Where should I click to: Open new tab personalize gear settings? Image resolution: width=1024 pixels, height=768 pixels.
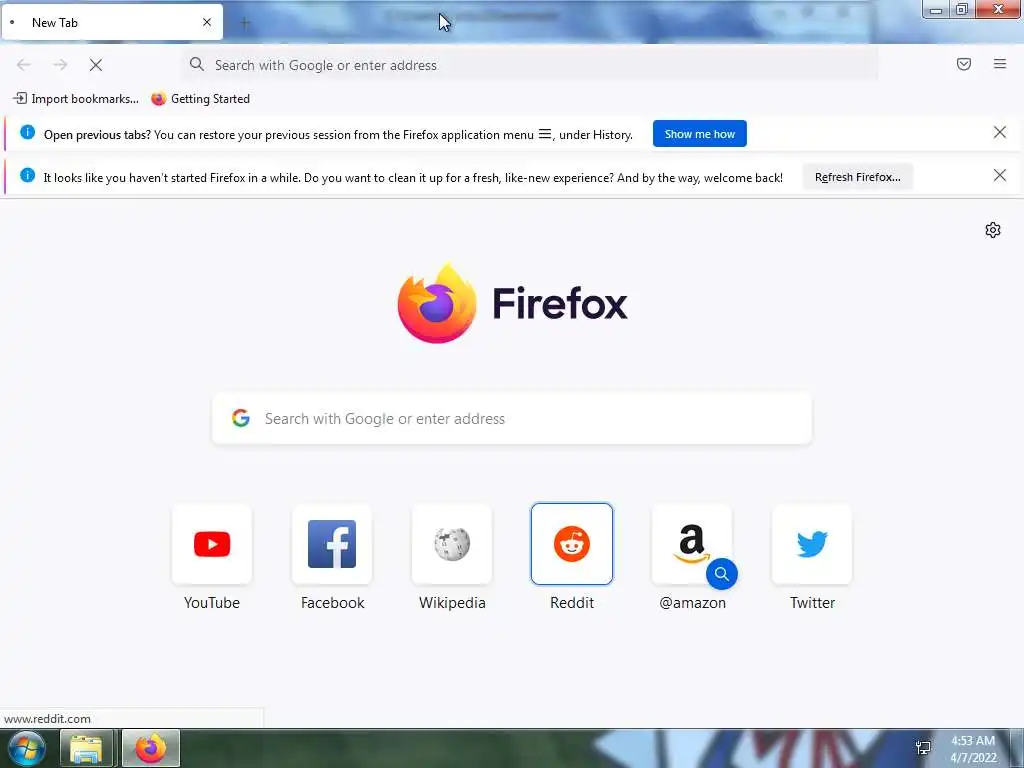coord(993,230)
